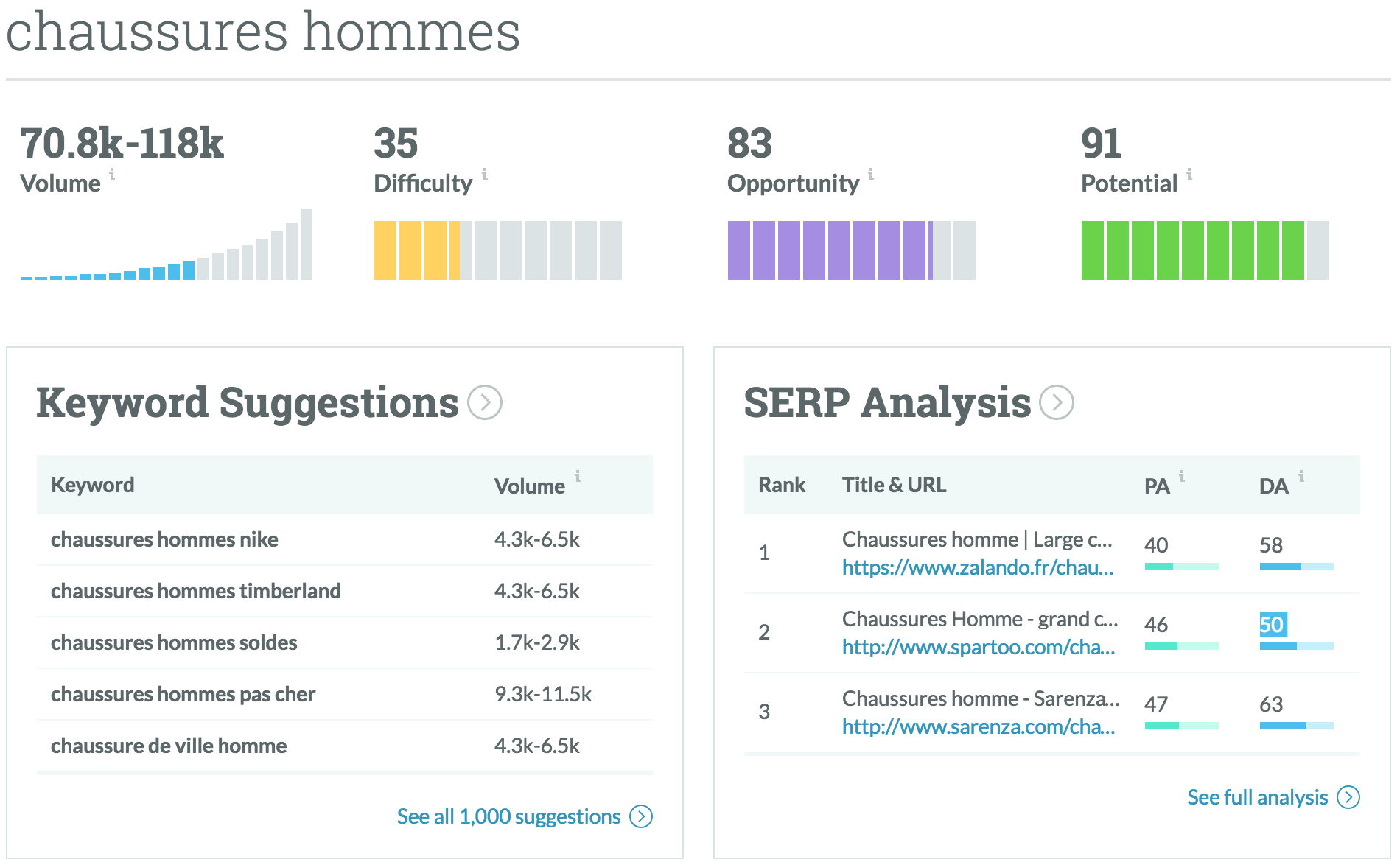
Task: Select keyword chaussures hommes pas cher
Action: [x=183, y=694]
